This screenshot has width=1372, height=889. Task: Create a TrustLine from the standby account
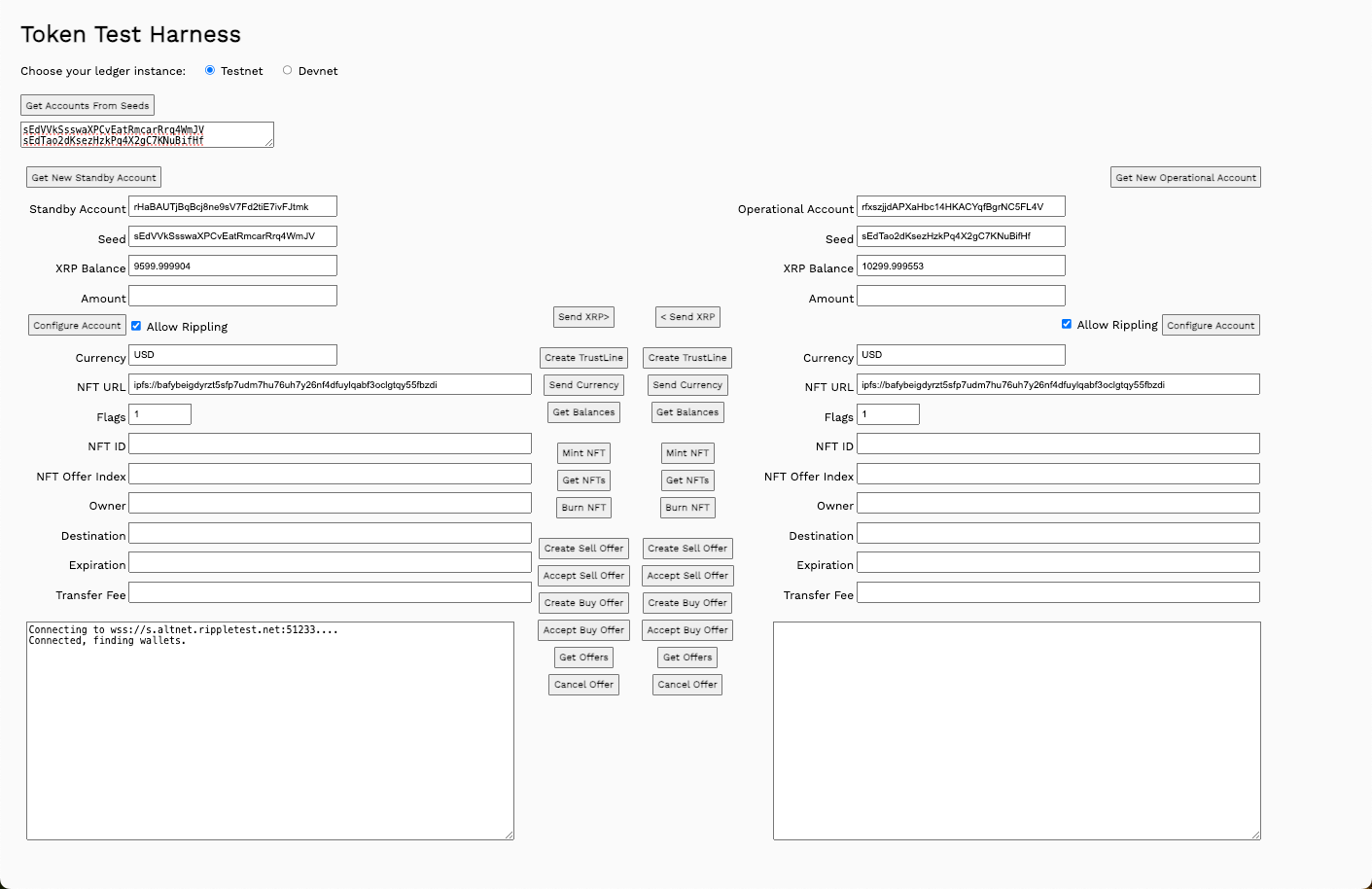[x=583, y=357]
